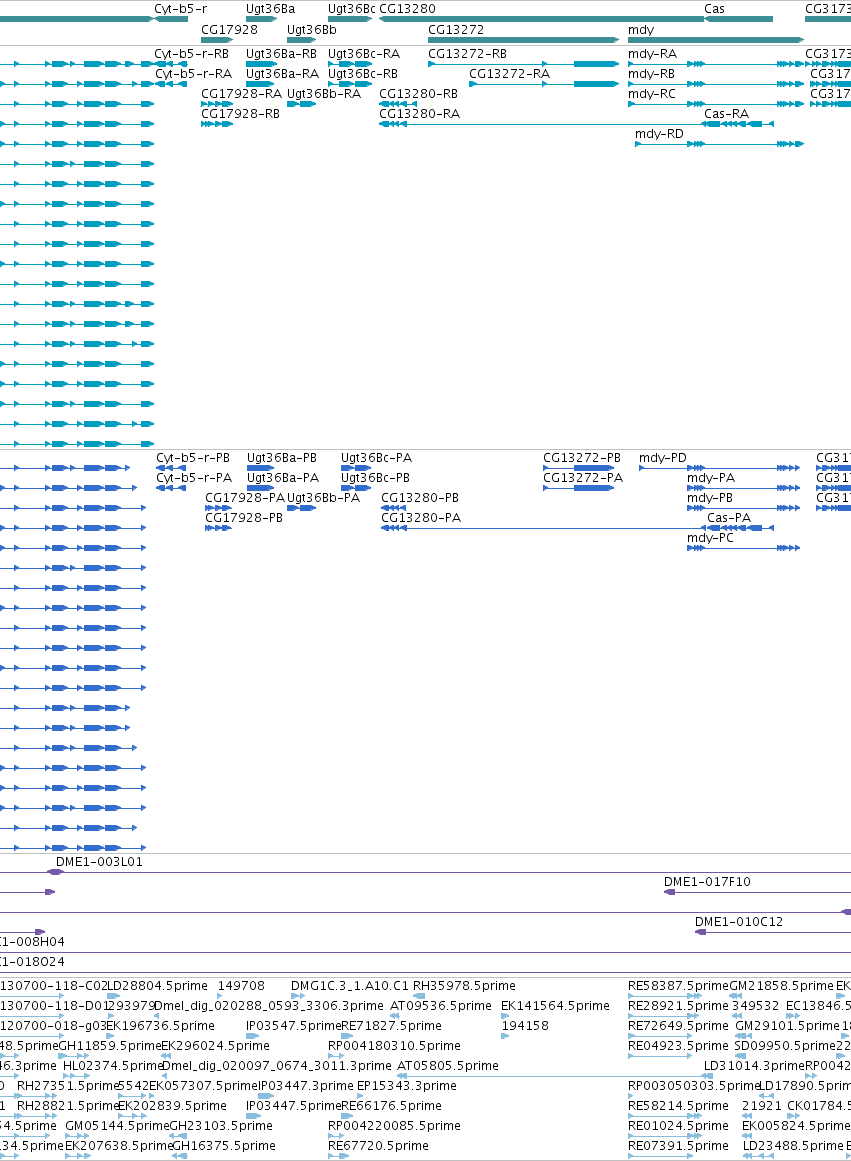Click transcript mdy-RA

tap(653, 54)
